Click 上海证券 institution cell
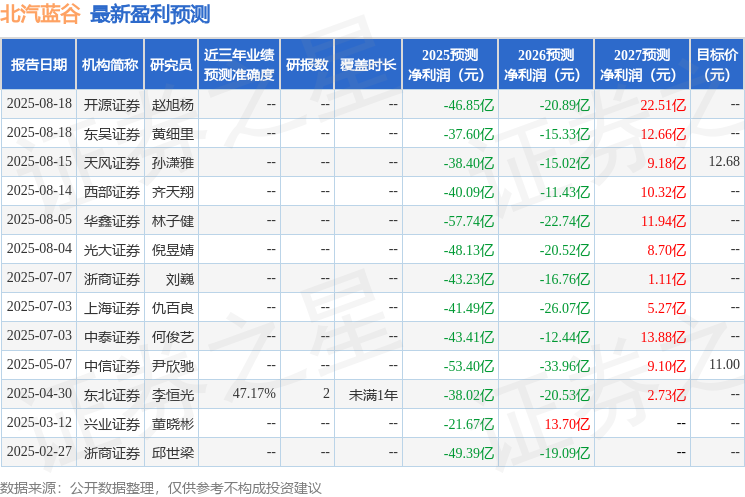The height and width of the screenshot is (497, 745). point(112,308)
